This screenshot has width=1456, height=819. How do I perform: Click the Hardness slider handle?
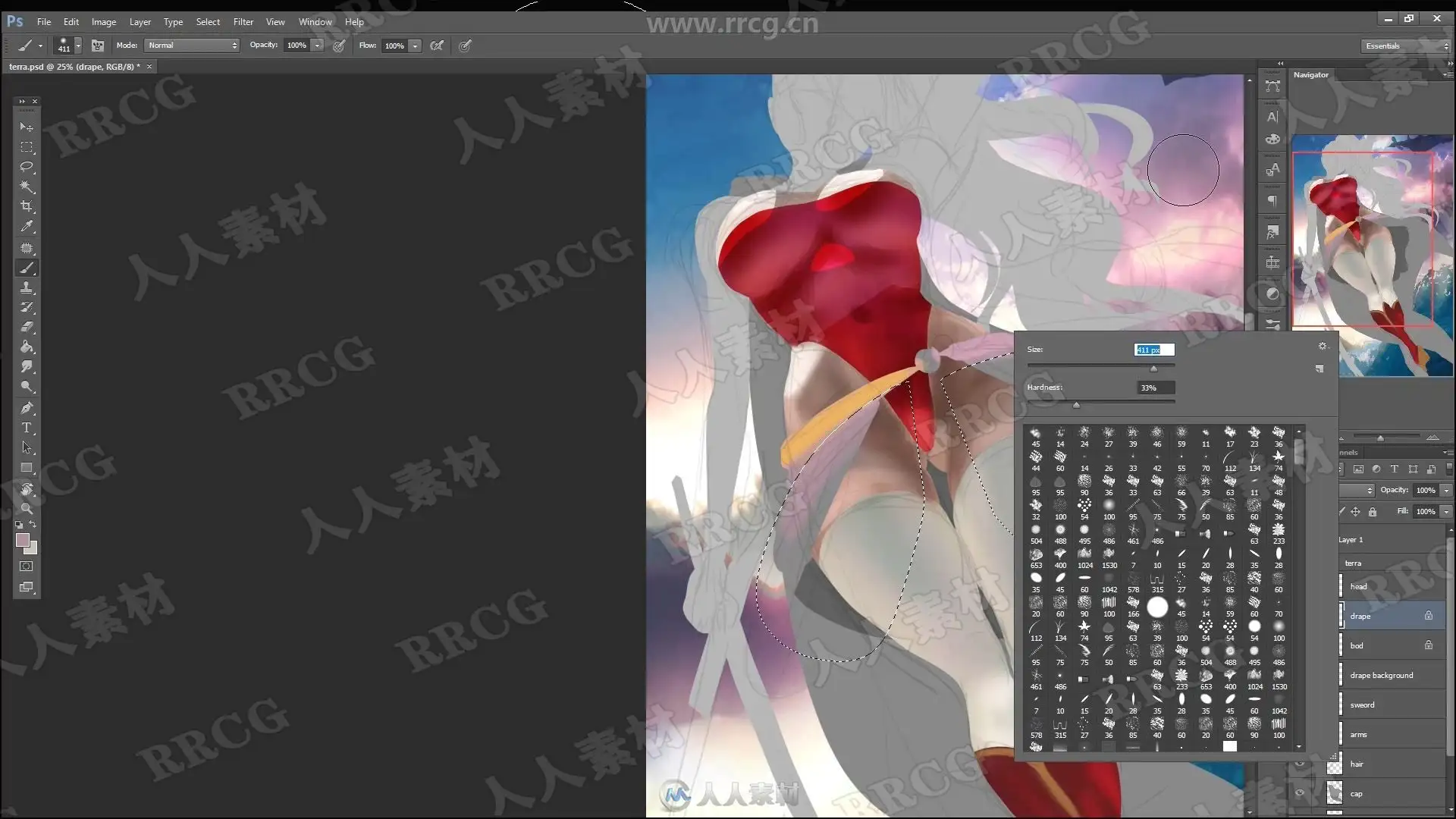click(1075, 405)
